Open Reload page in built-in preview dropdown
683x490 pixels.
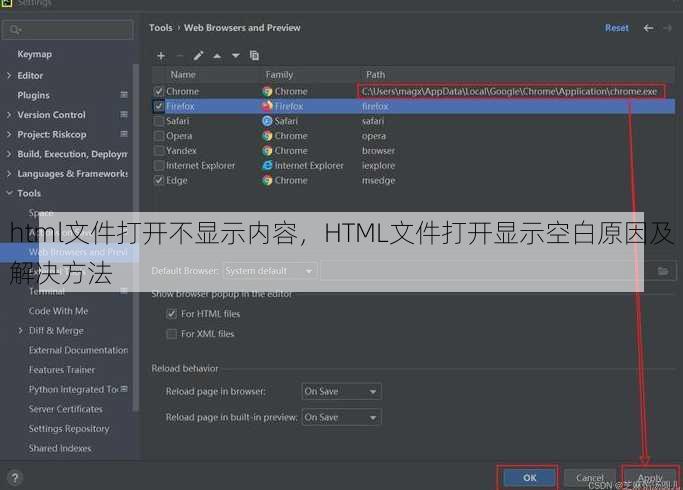[x=342, y=417]
